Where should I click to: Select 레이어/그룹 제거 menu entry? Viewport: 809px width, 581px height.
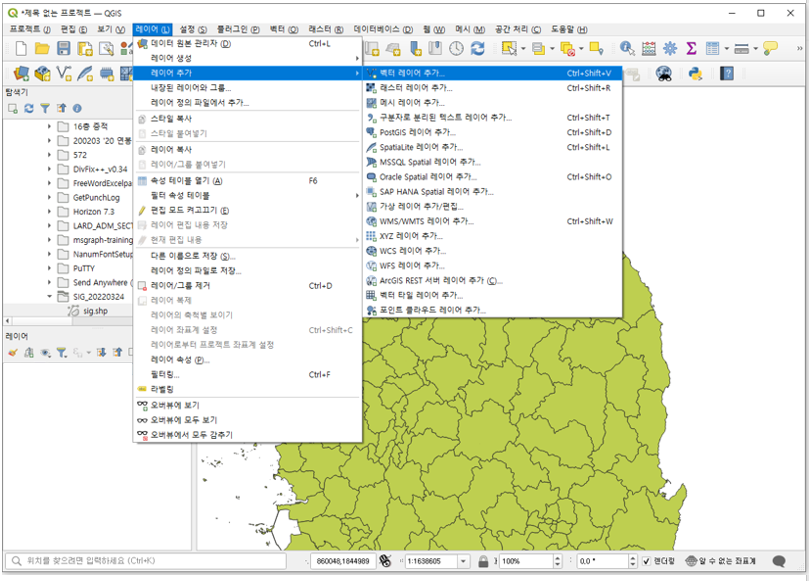click(x=248, y=285)
